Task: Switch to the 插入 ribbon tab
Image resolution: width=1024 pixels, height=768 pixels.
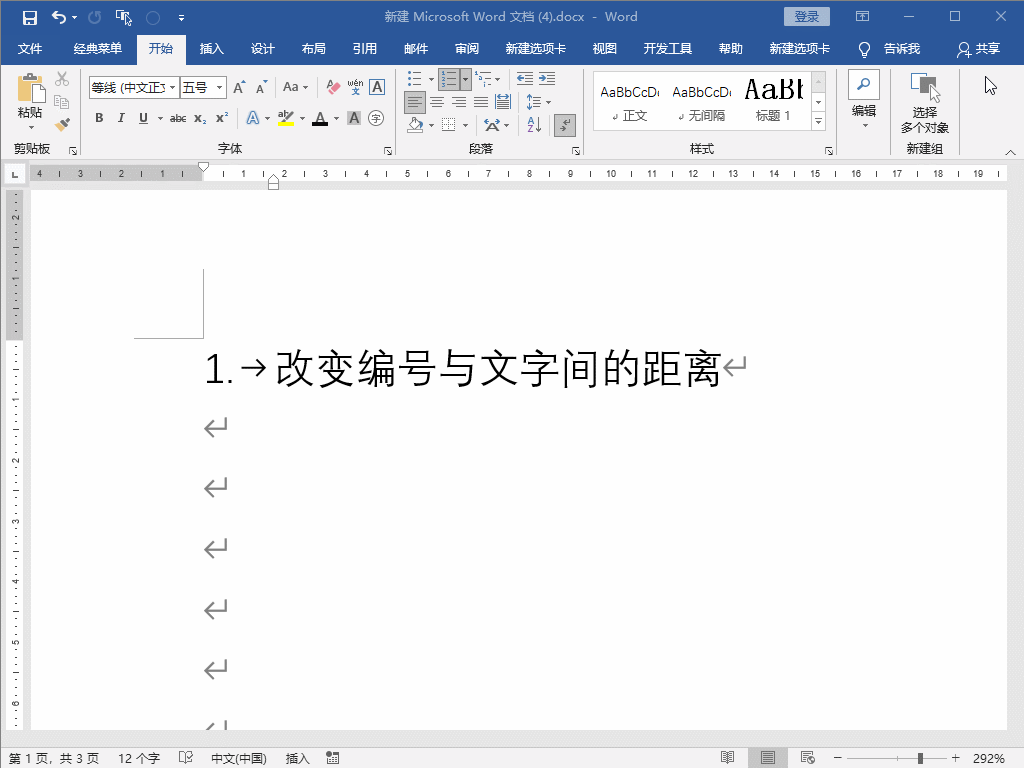Action: coord(212,48)
